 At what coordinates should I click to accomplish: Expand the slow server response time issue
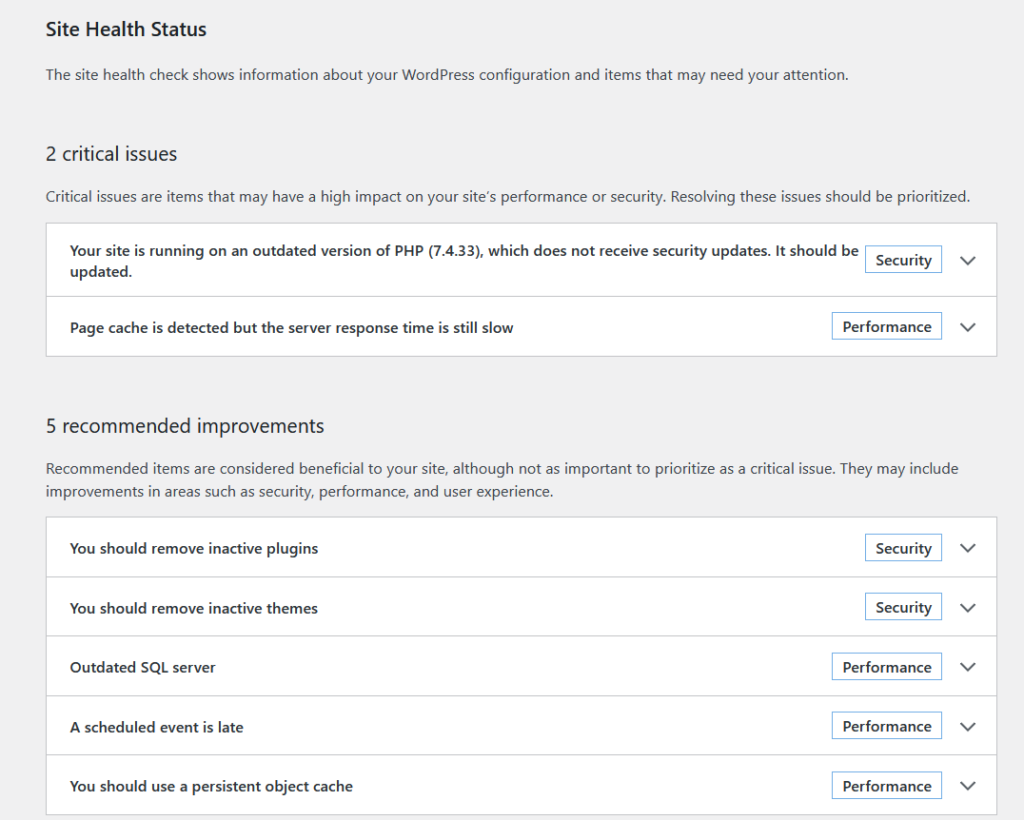point(967,326)
